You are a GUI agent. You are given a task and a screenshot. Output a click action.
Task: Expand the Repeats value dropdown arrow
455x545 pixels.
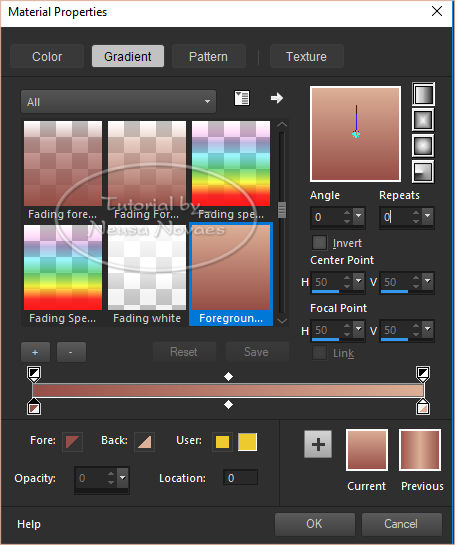[x=428, y=217]
